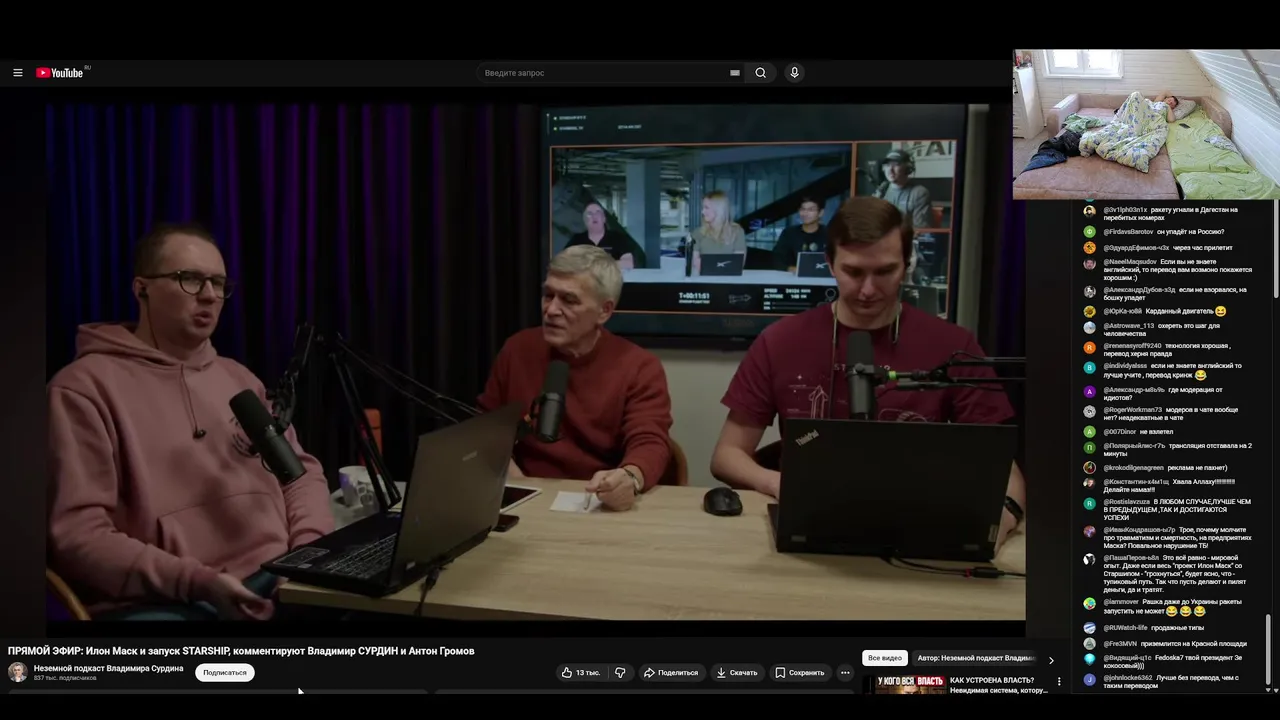Open the video title about STARSHIP launch

(x=241, y=651)
